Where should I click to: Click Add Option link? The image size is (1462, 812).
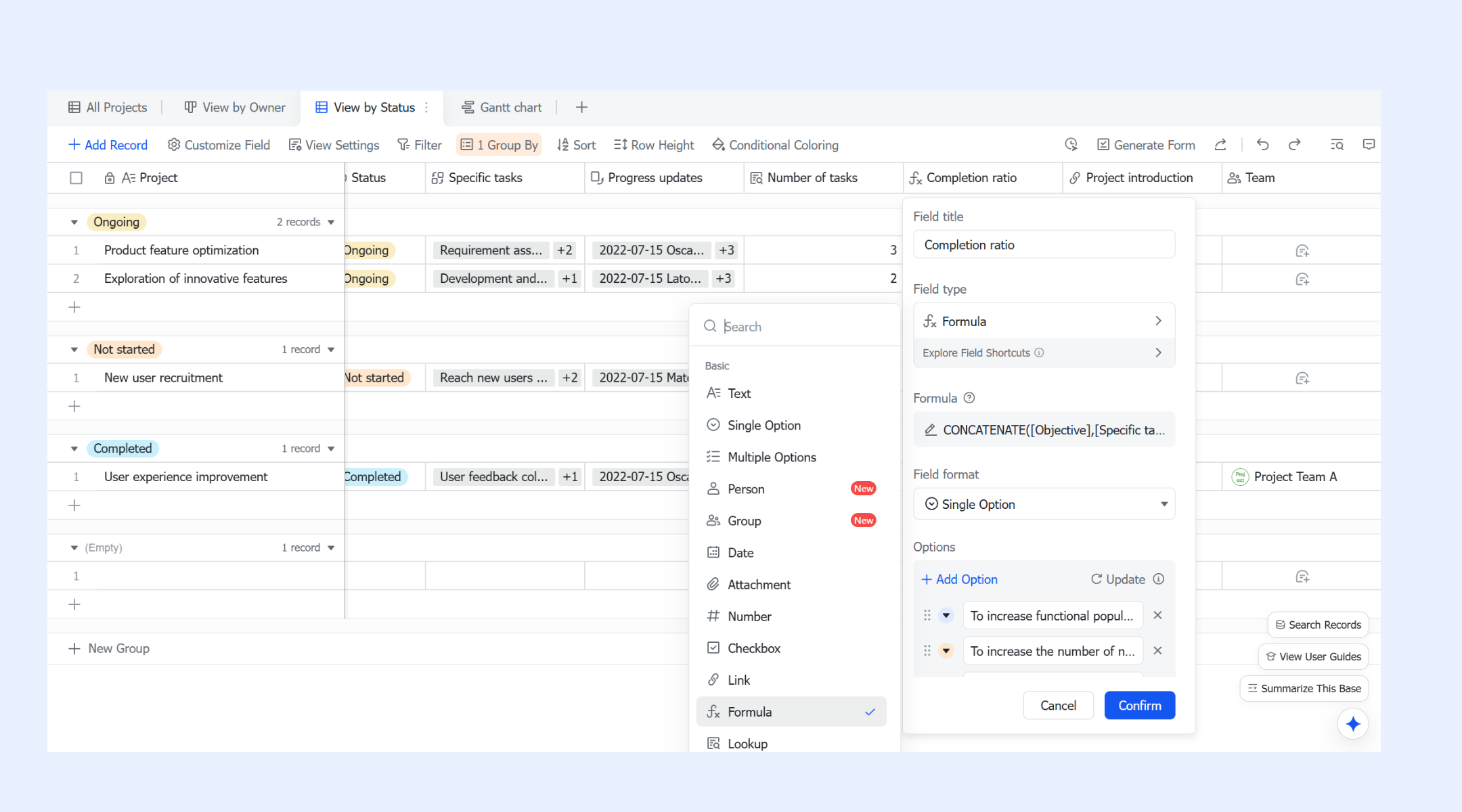pos(960,579)
